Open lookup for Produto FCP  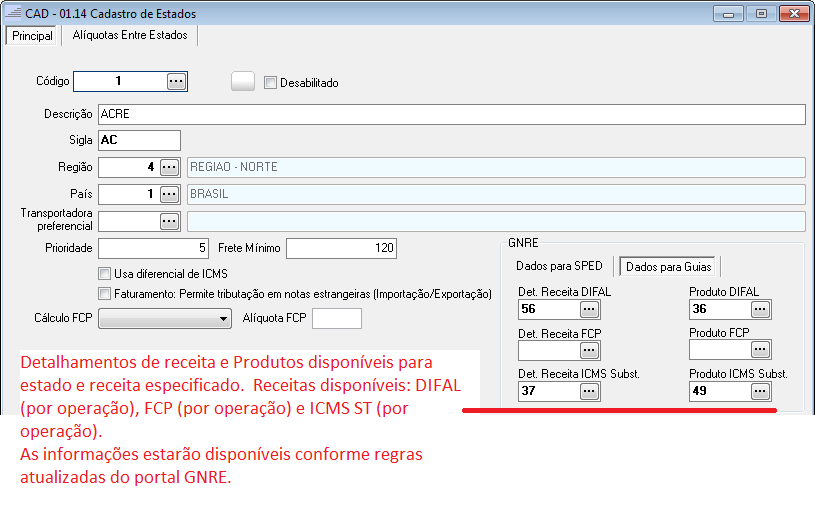[x=760, y=350]
